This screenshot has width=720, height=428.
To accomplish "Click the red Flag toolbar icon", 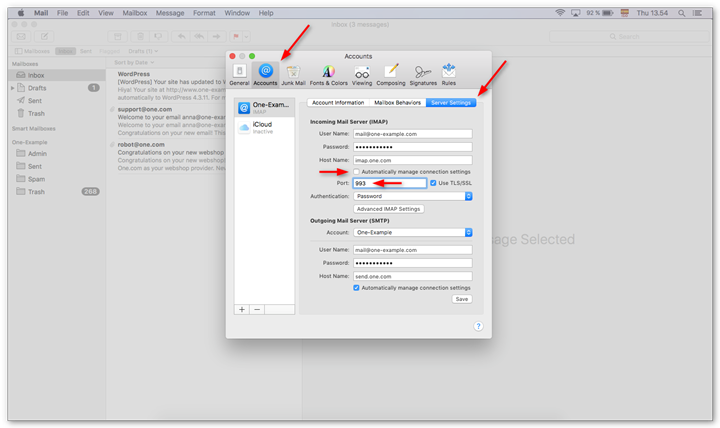I will [236, 36].
